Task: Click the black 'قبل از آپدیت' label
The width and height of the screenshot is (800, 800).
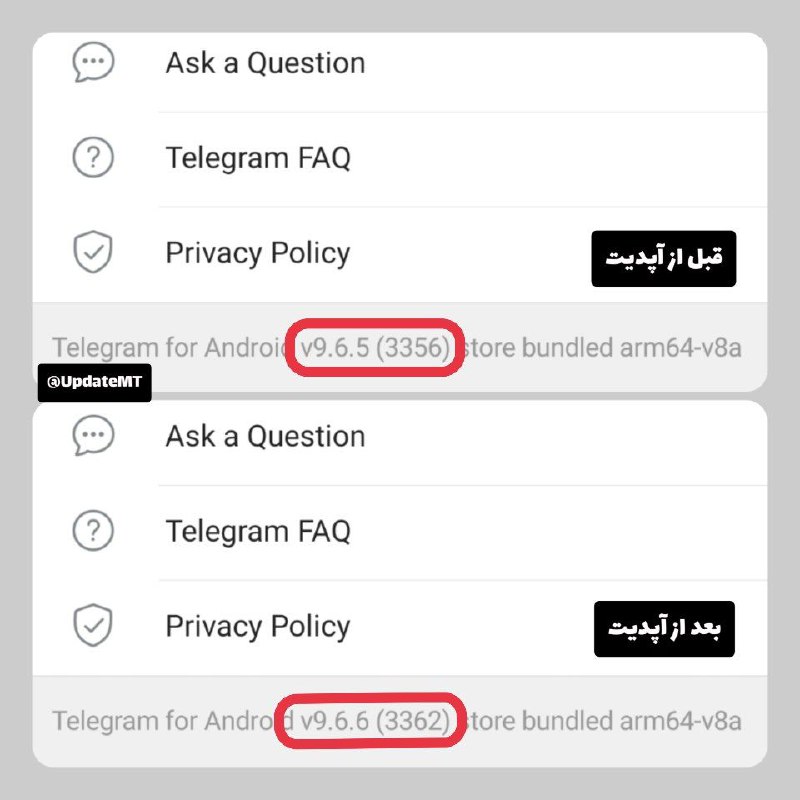Action: click(x=664, y=259)
